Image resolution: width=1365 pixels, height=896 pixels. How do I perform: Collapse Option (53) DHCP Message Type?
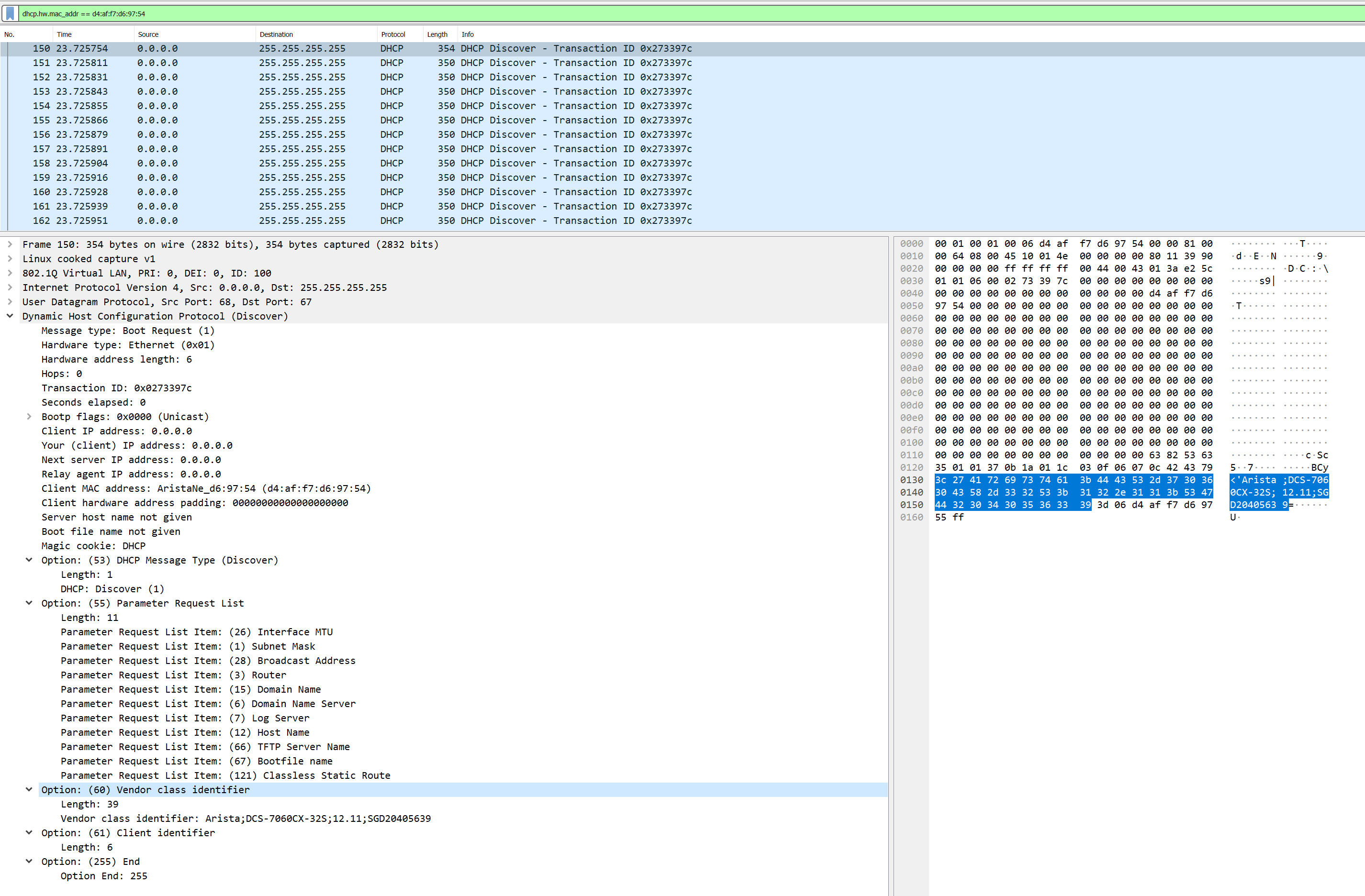[x=29, y=560]
